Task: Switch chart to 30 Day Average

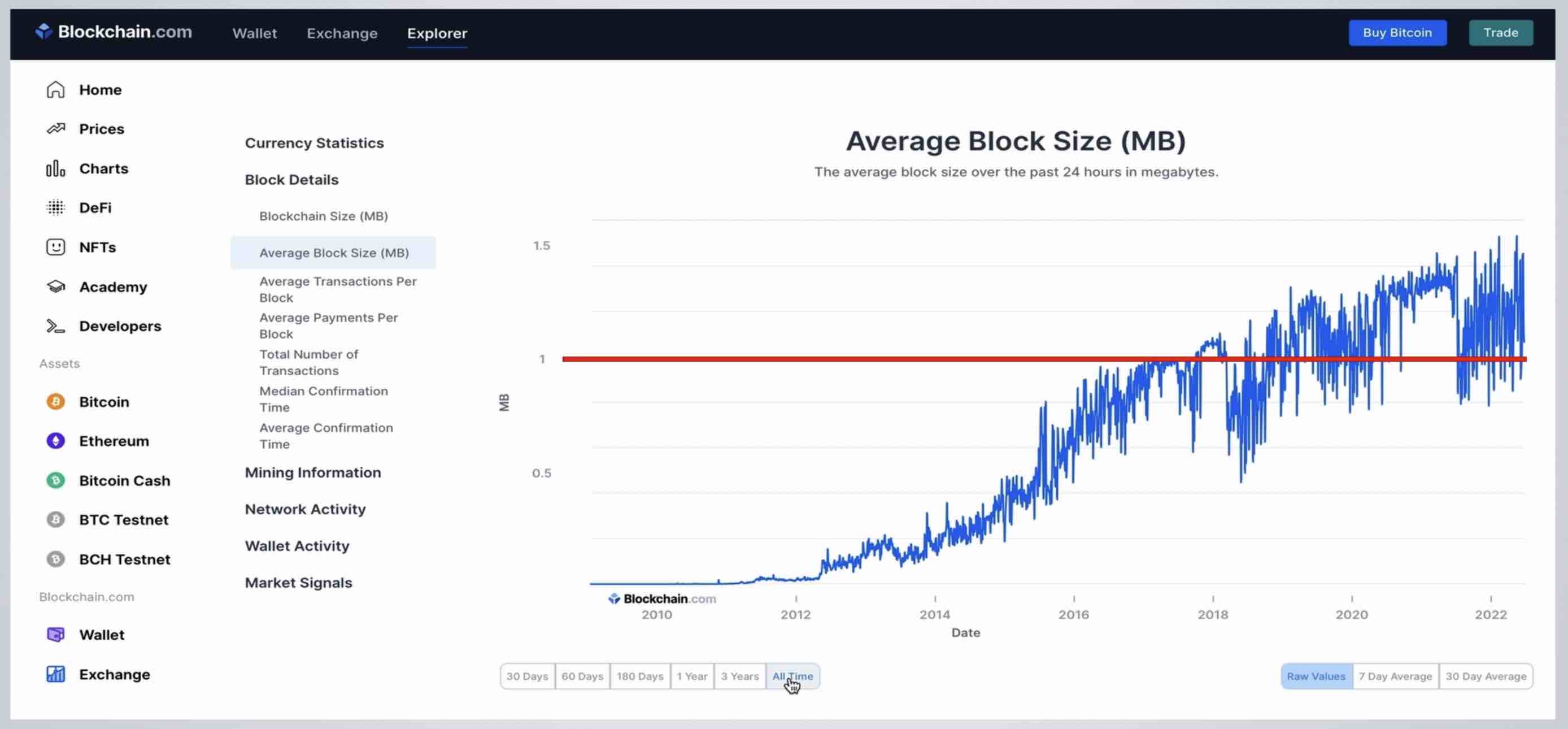Action: 1486,676
